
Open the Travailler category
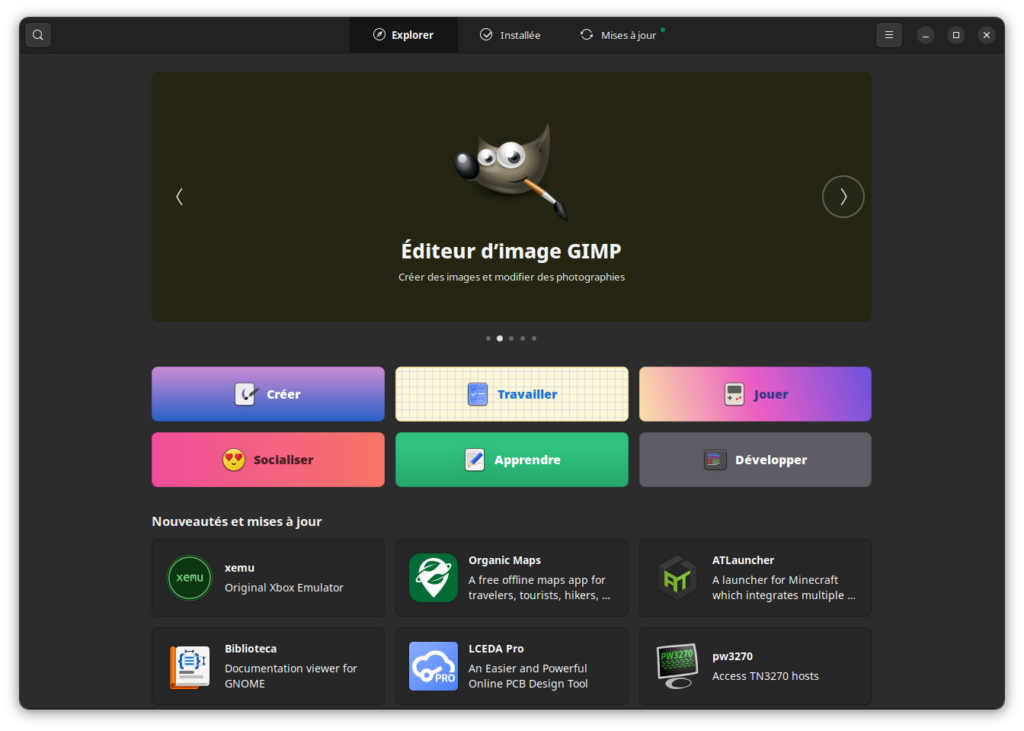point(511,394)
